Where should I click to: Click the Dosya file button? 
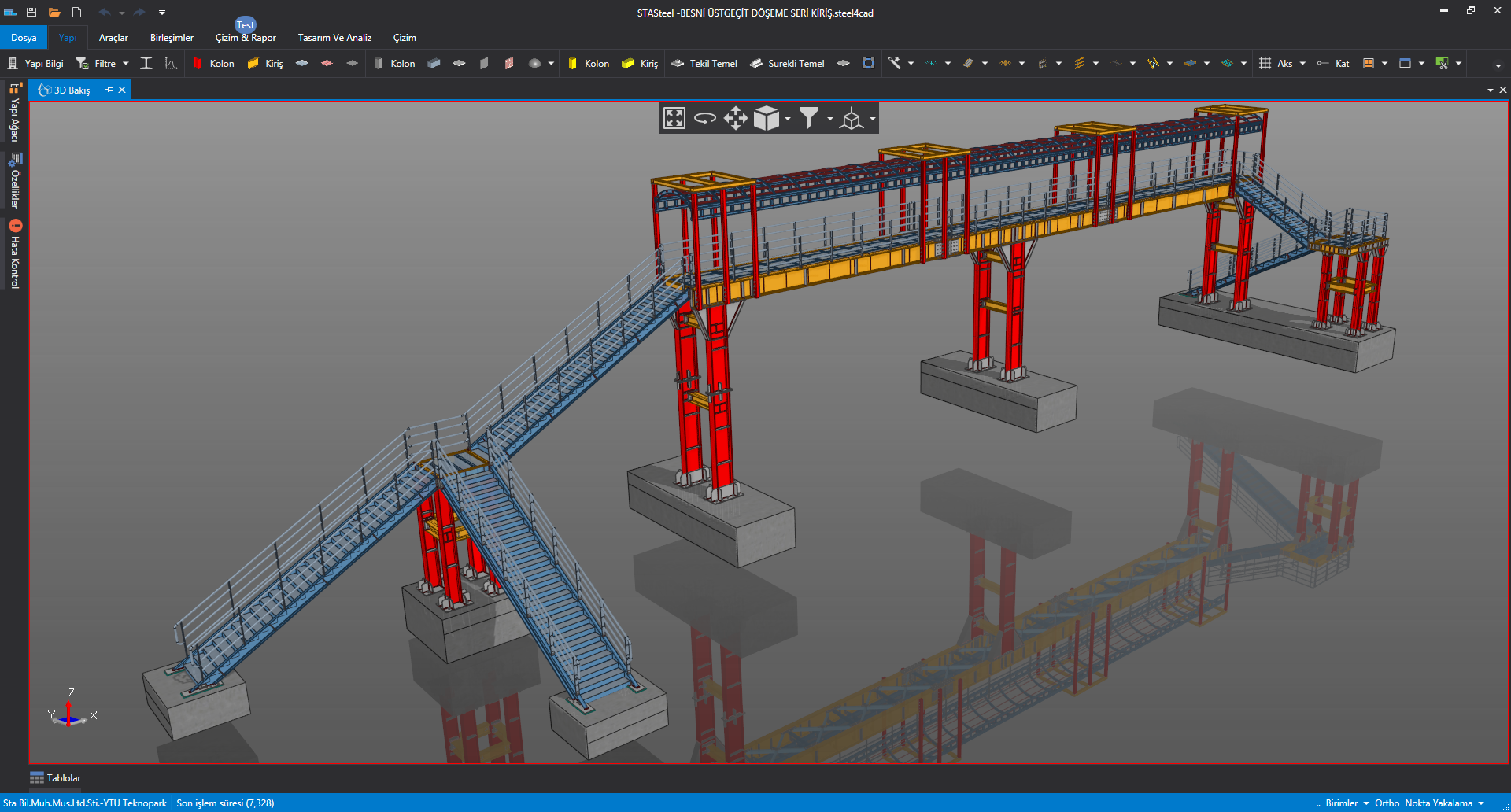(x=24, y=38)
